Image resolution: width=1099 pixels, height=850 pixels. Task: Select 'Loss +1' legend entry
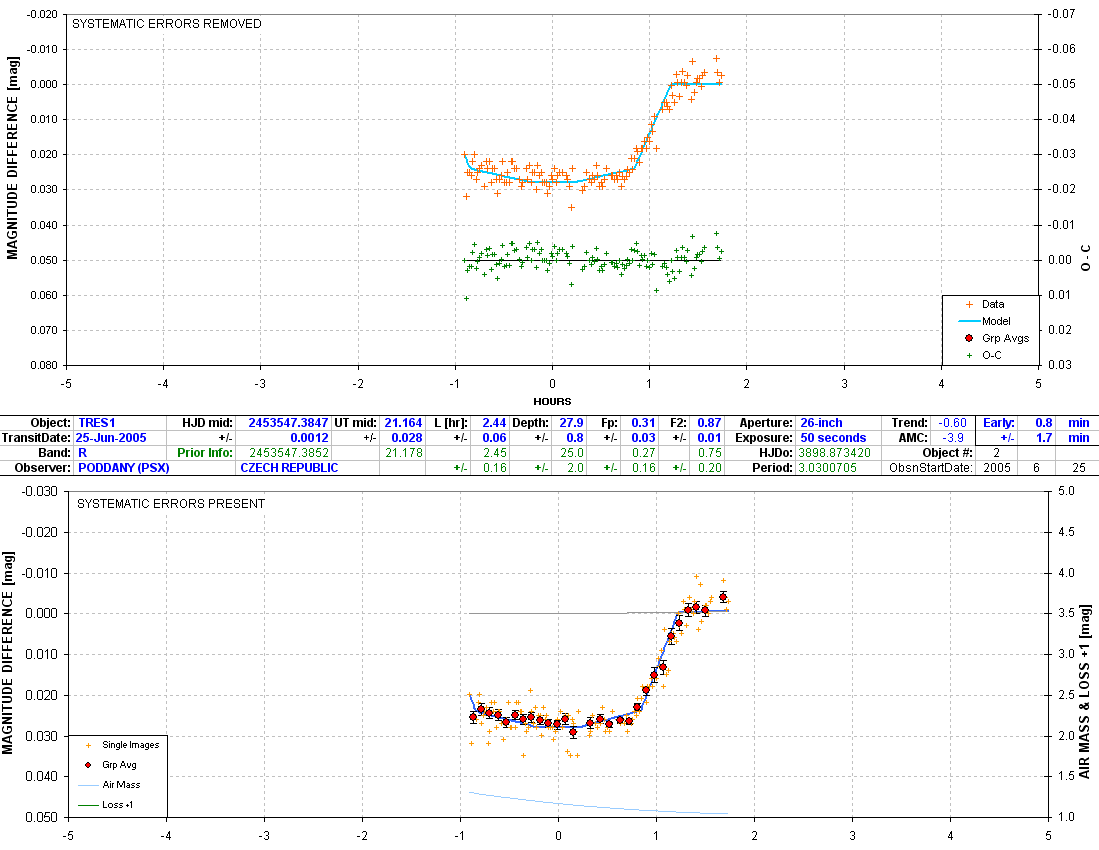pos(118,804)
